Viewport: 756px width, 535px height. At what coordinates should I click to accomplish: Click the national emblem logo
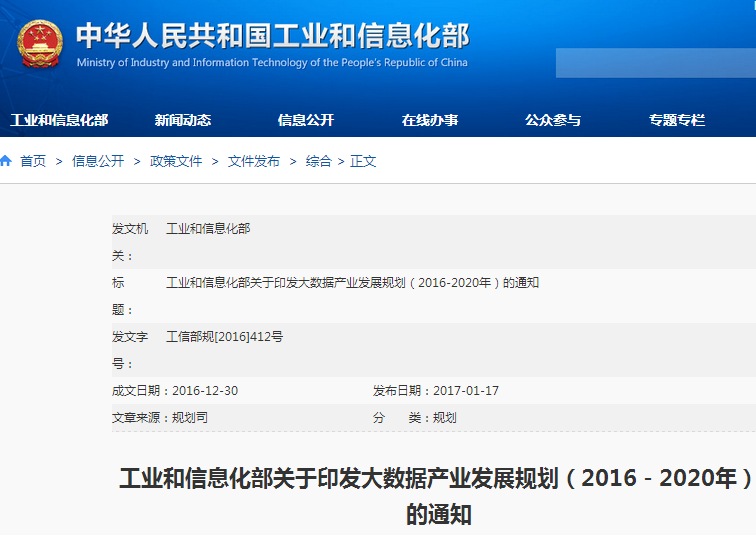[40, 44]
